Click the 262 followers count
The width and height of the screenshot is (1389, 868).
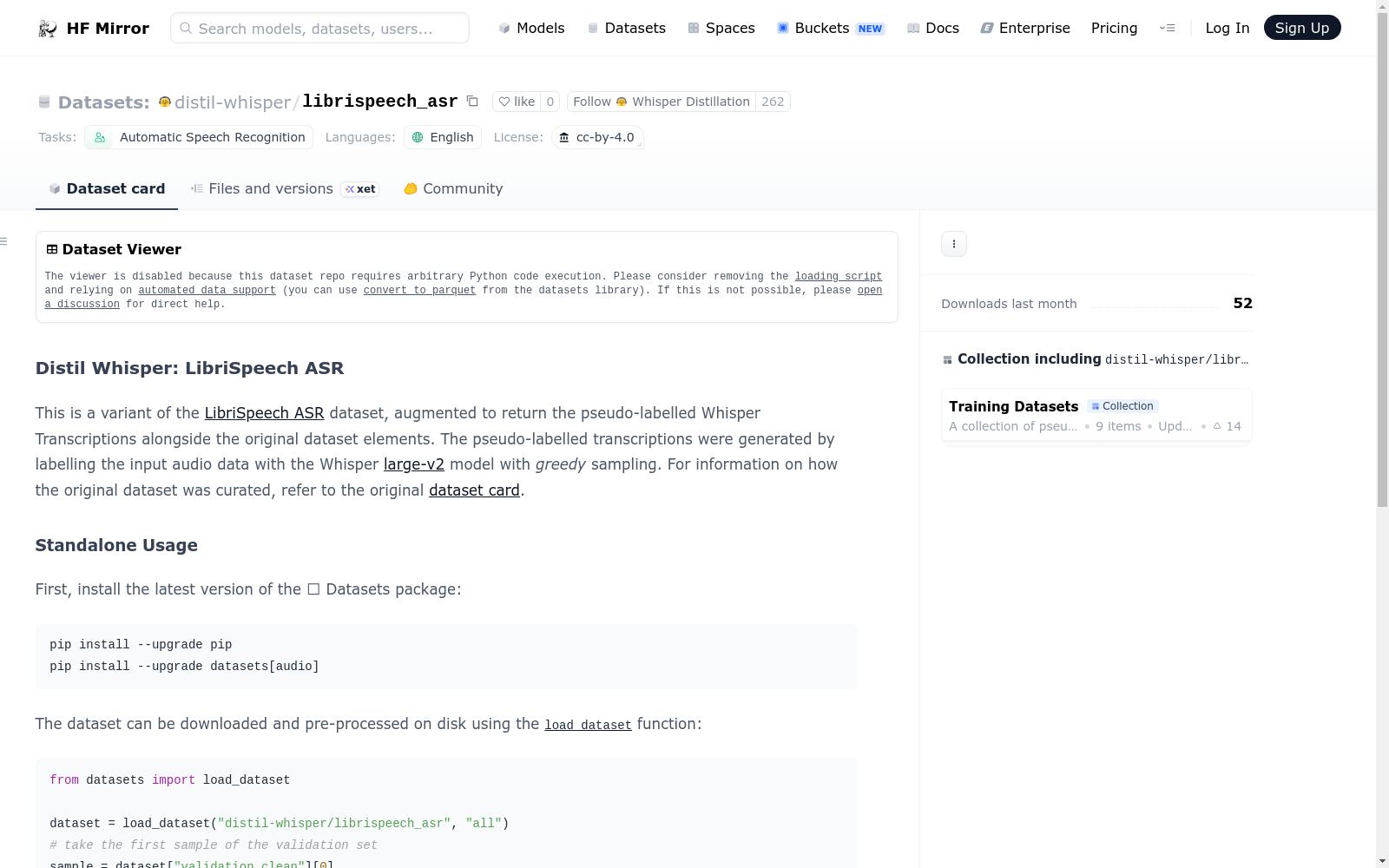(x=773, y=102)
